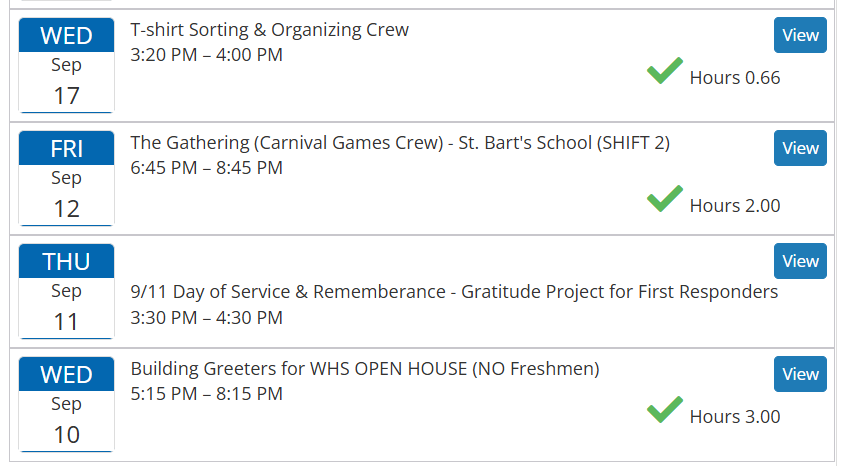
Task: Click the green checkmark for T-shirt Sorting
Action: click(x=664, y=71)
